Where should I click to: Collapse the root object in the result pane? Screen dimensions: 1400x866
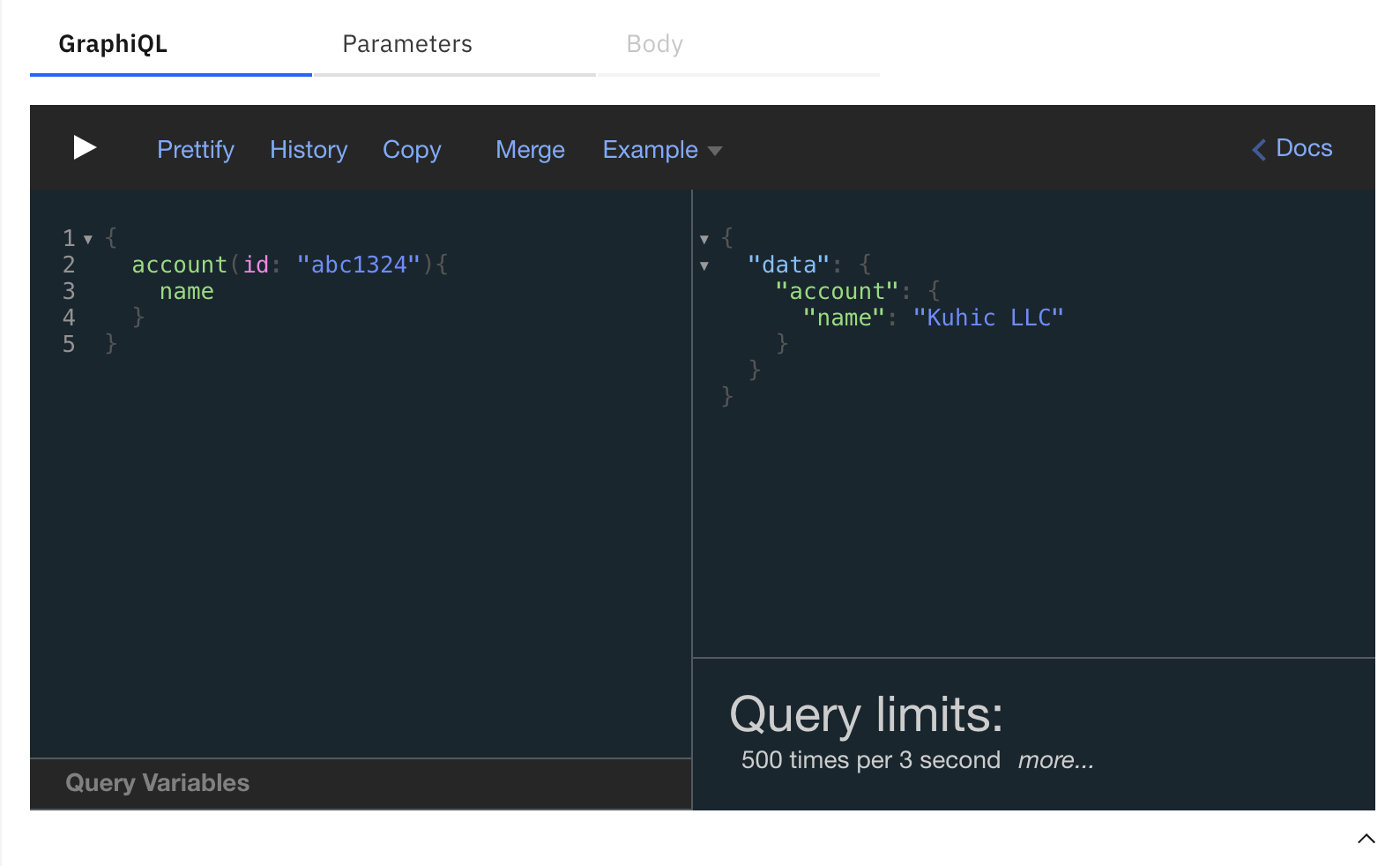click(x=704, y=239)
